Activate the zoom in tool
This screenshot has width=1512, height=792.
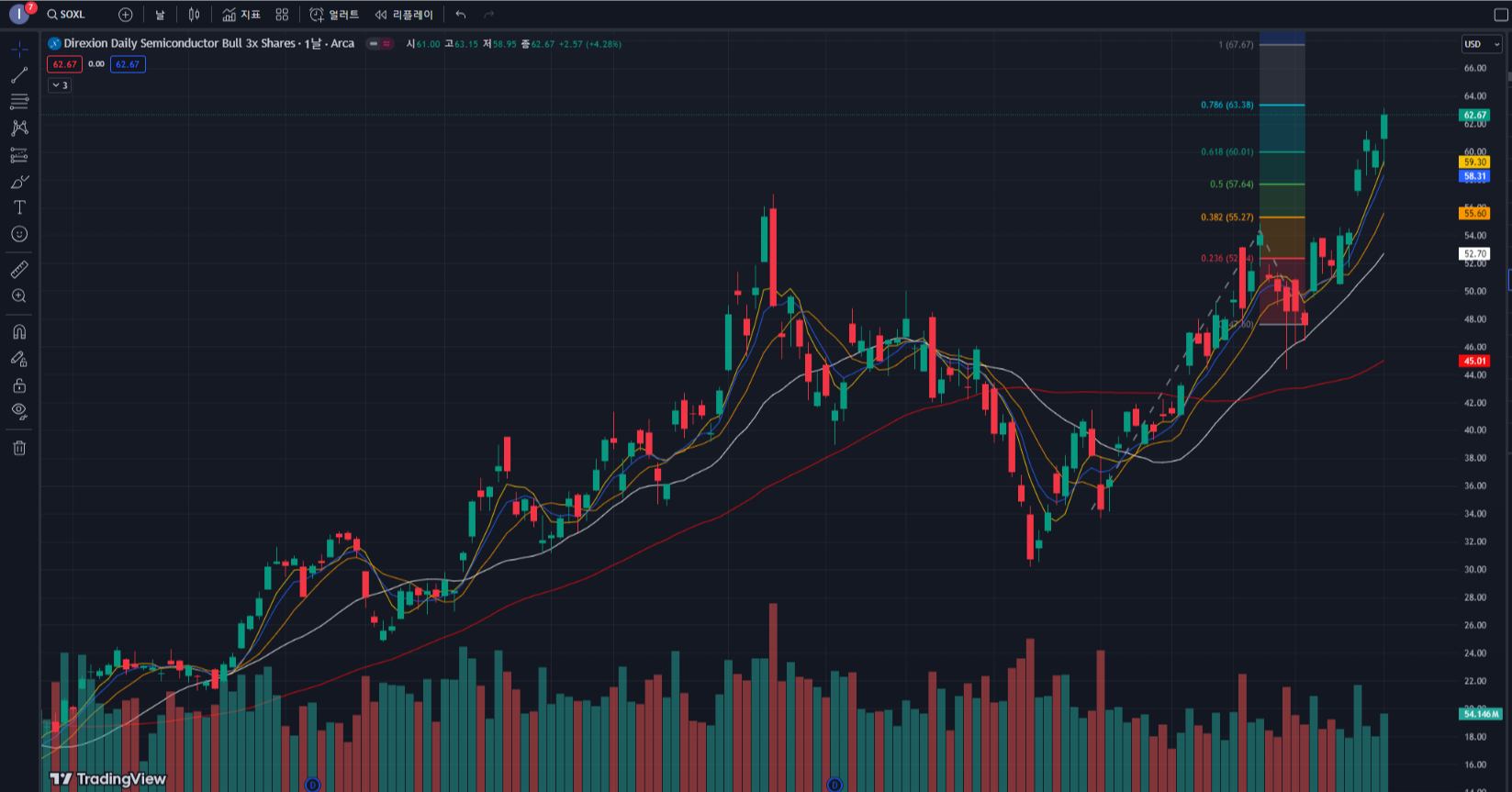tap(19, 296)
